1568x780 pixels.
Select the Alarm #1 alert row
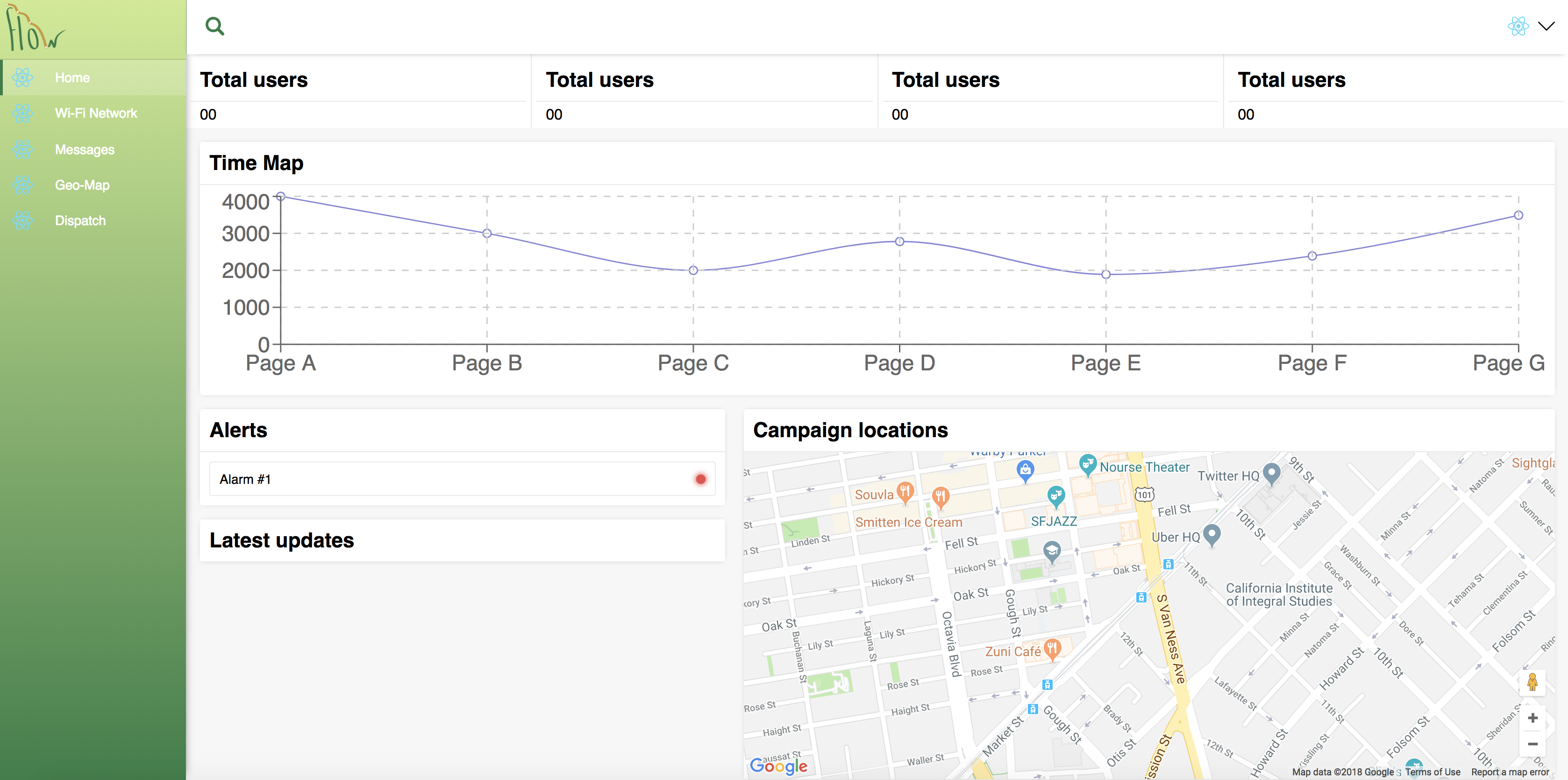462,479
